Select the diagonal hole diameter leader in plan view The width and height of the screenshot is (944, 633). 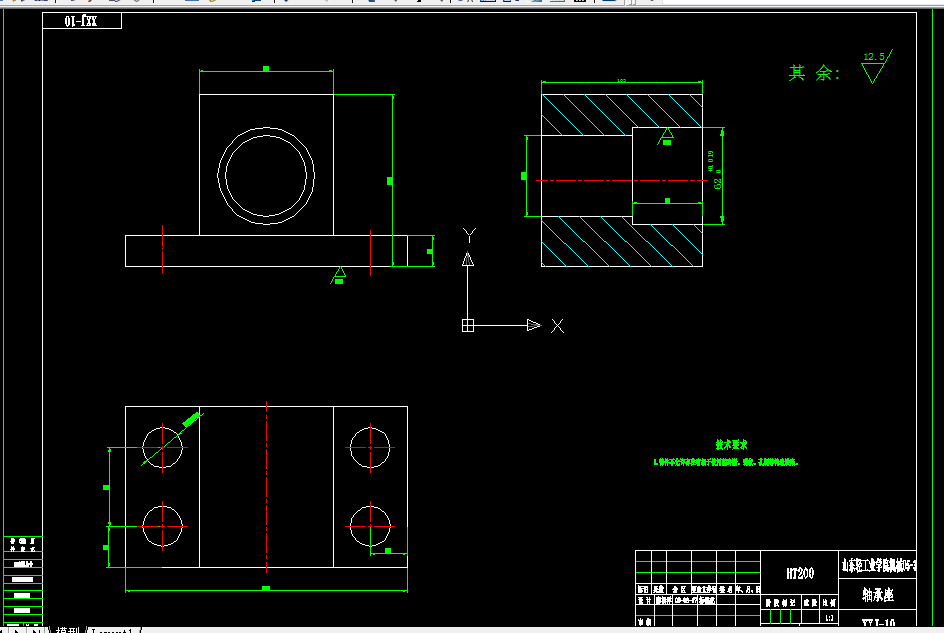pyautogui.click(x=173, y=439)
